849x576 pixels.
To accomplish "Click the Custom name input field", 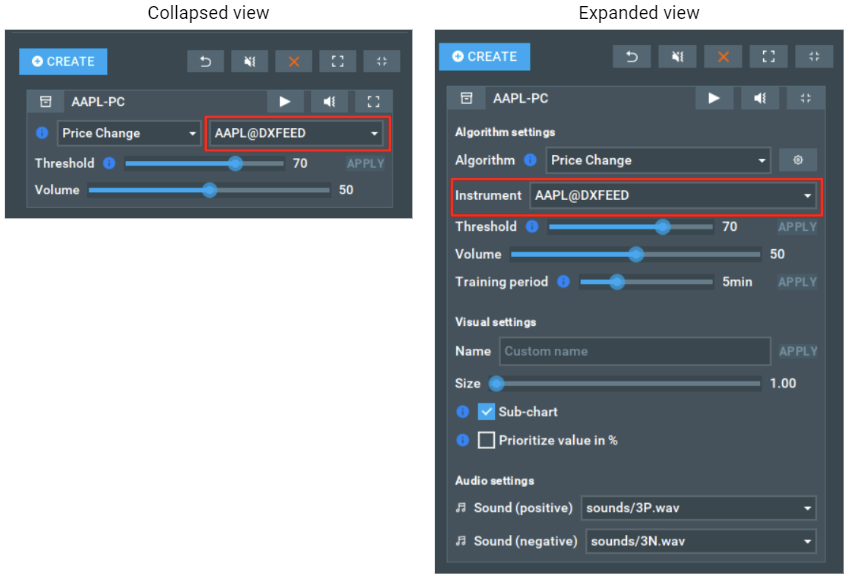I will pos(634,351).
